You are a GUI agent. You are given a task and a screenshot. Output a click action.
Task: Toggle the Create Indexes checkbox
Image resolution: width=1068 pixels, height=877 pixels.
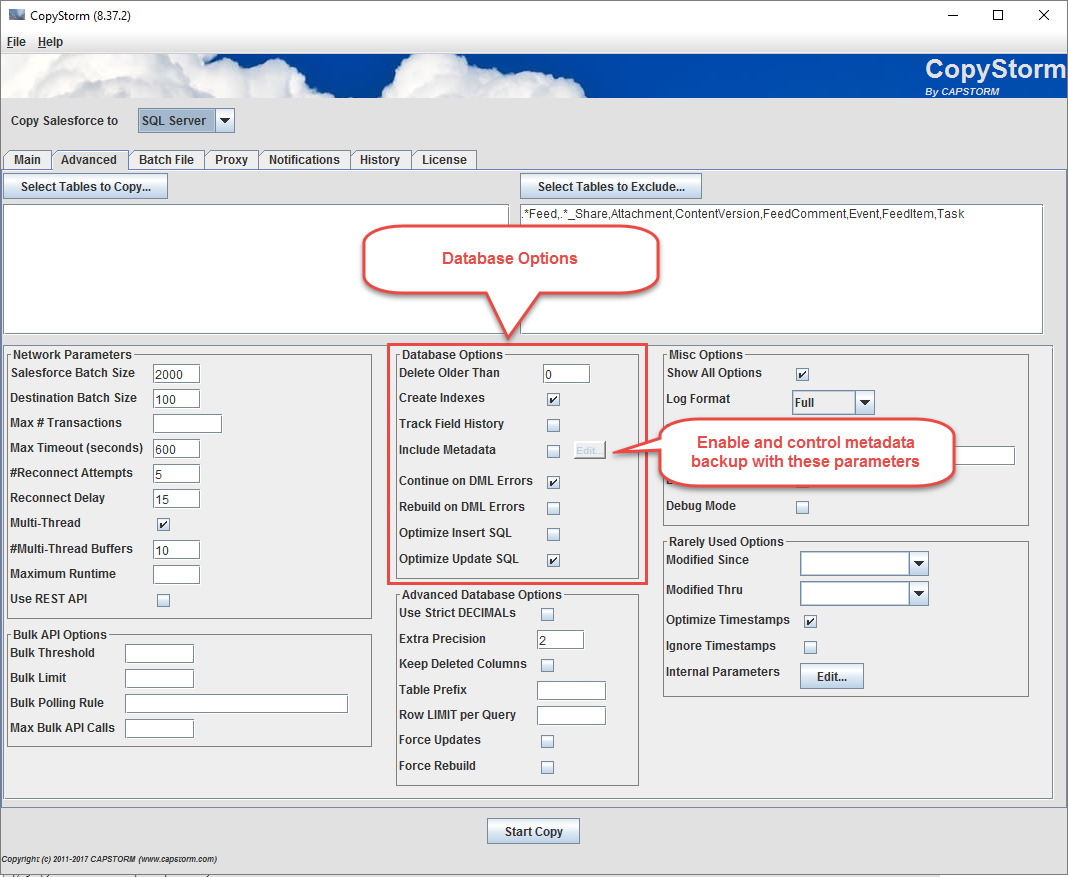pyautogui.click(x=554, y=400)
